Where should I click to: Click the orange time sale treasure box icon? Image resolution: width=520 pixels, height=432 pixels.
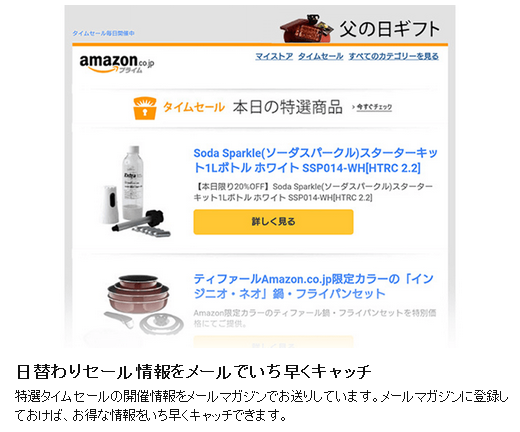click(145, 108)
